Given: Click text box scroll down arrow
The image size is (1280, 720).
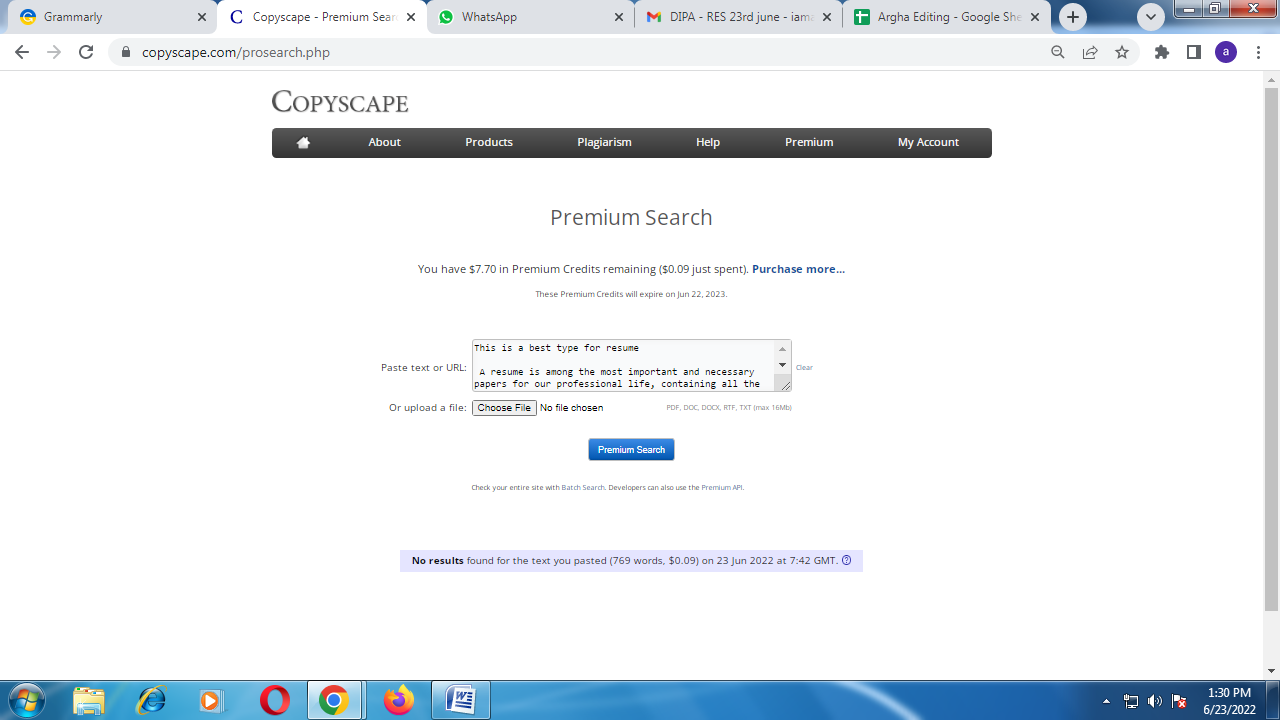Looking at the screenshot, I should (x=782, y=365).
